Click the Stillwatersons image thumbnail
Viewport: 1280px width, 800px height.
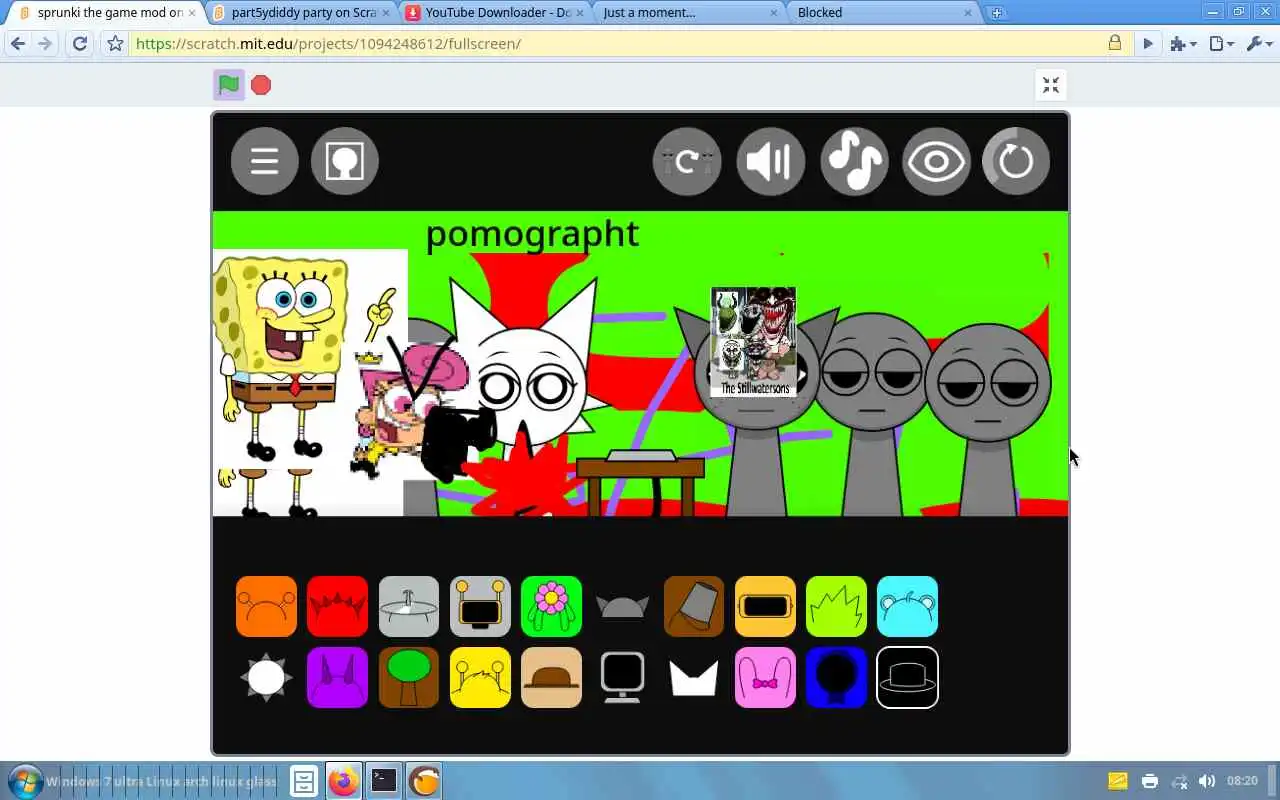tap(753, 342)
